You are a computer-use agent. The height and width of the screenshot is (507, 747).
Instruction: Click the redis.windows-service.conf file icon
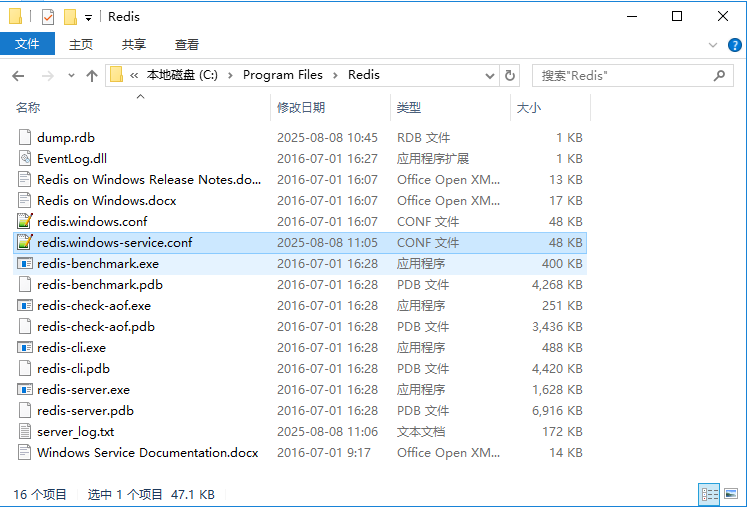pos(25,242)
